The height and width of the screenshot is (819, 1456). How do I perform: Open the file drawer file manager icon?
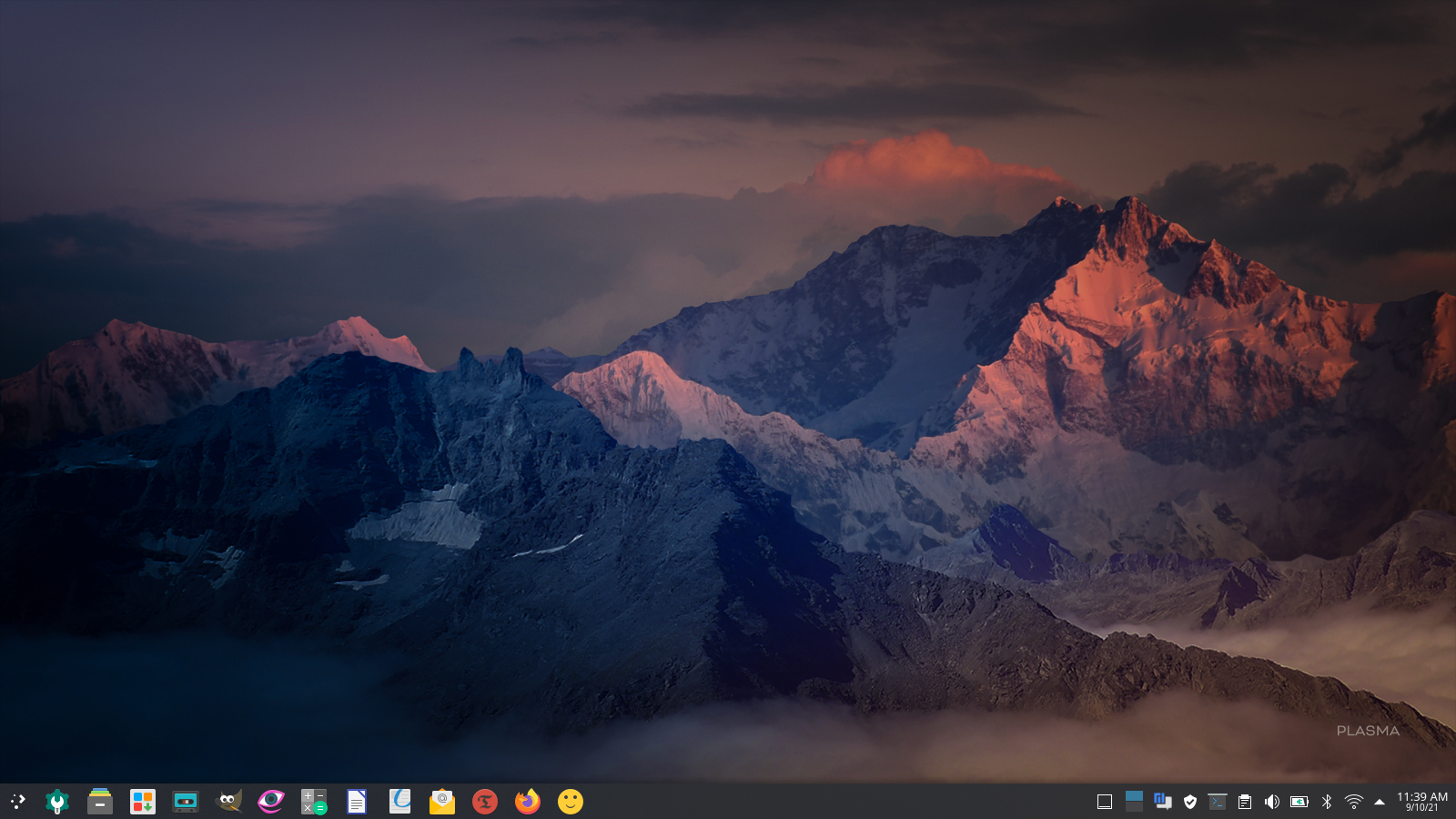point(100,802)
